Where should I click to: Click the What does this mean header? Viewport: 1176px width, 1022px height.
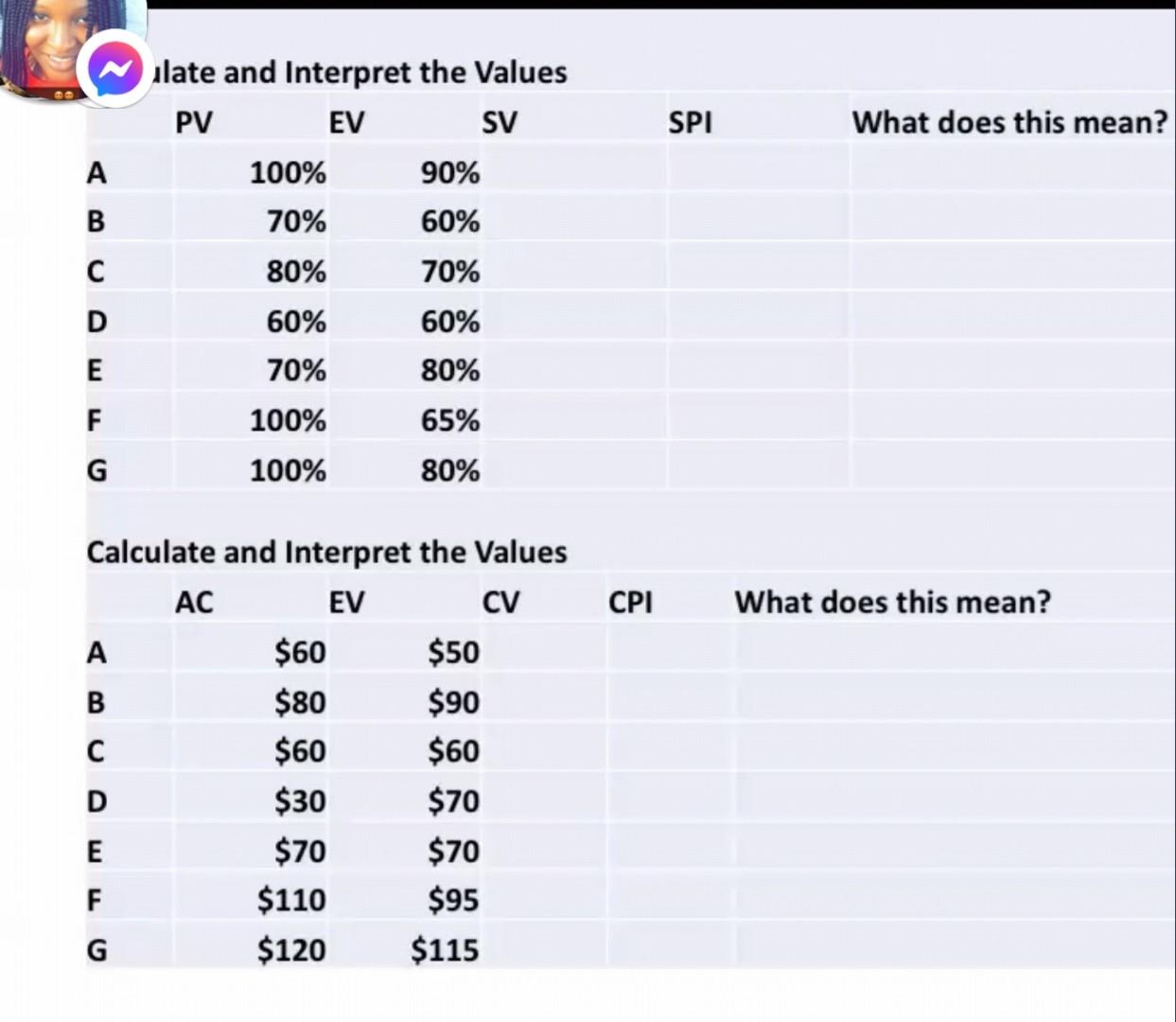(1009, 122)
